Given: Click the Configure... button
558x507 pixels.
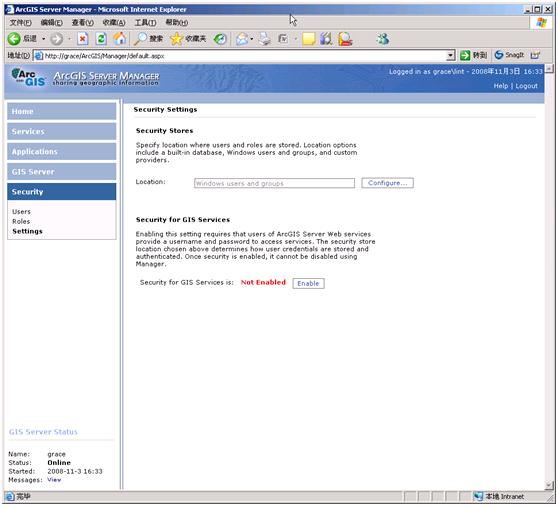Looking at the screenshot, I should pos(388,183).
